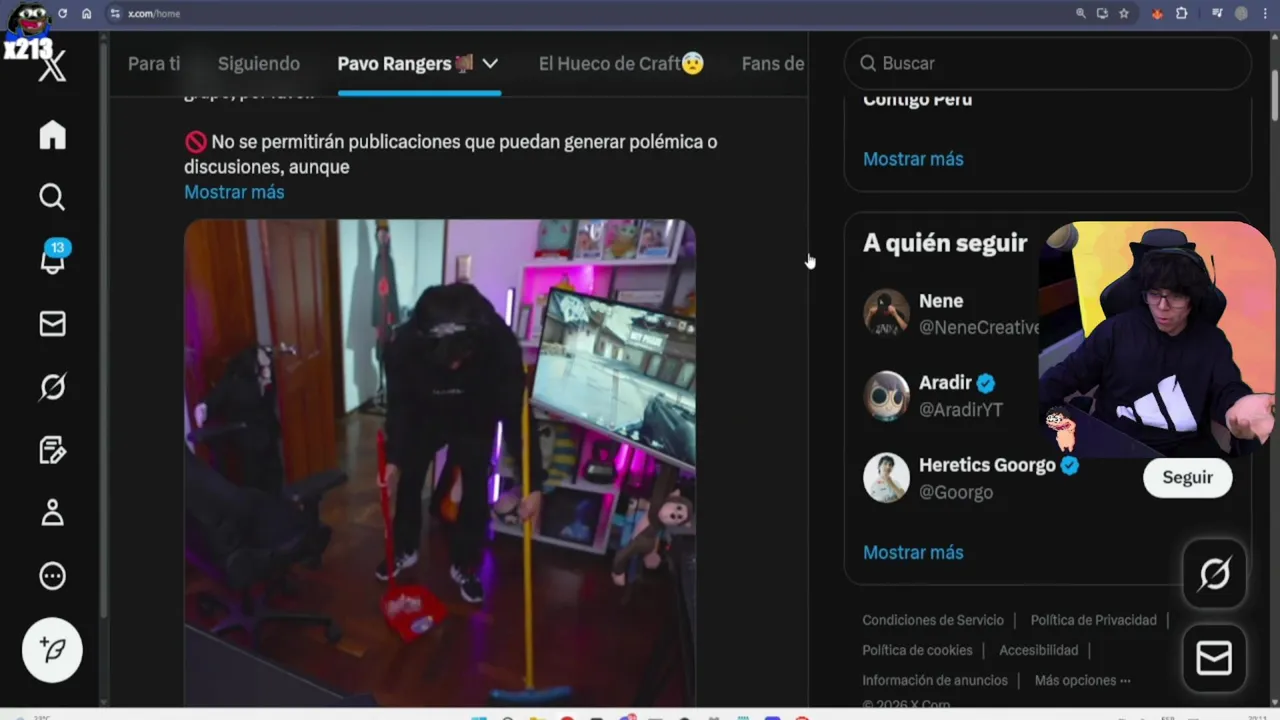Screen dimensions: 1280x720
Task: Select the Pavo Rangers tab
Action: point(405,64)
